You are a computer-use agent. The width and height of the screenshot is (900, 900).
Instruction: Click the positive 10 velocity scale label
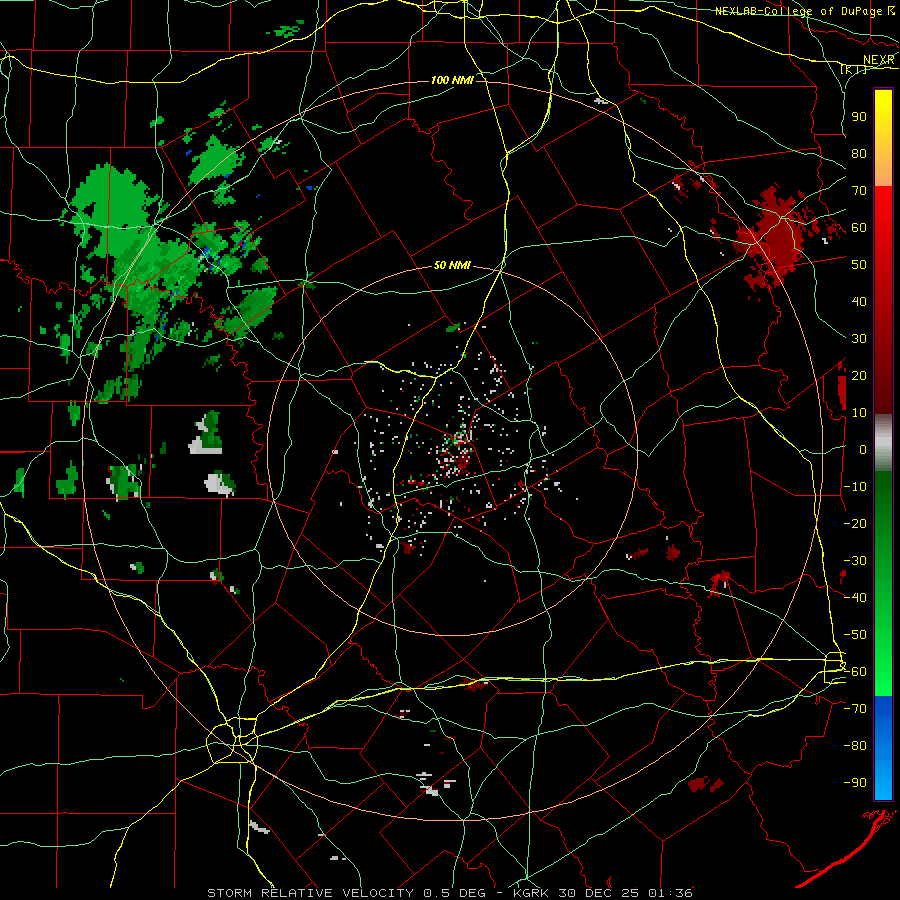point(859,413)
